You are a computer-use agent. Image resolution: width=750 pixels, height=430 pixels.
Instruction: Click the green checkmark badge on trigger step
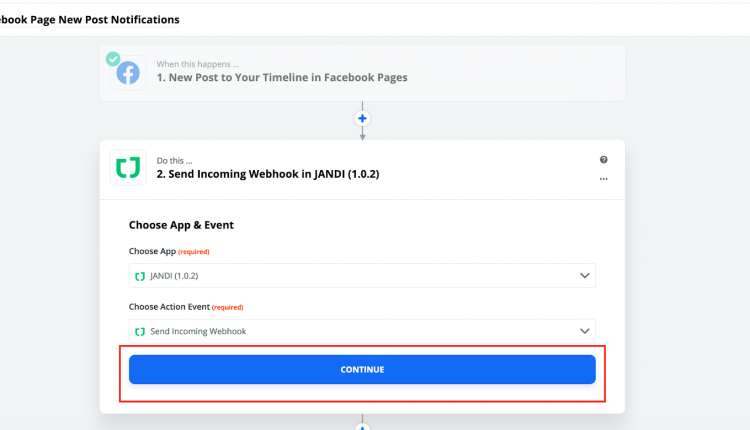[113, 59]
